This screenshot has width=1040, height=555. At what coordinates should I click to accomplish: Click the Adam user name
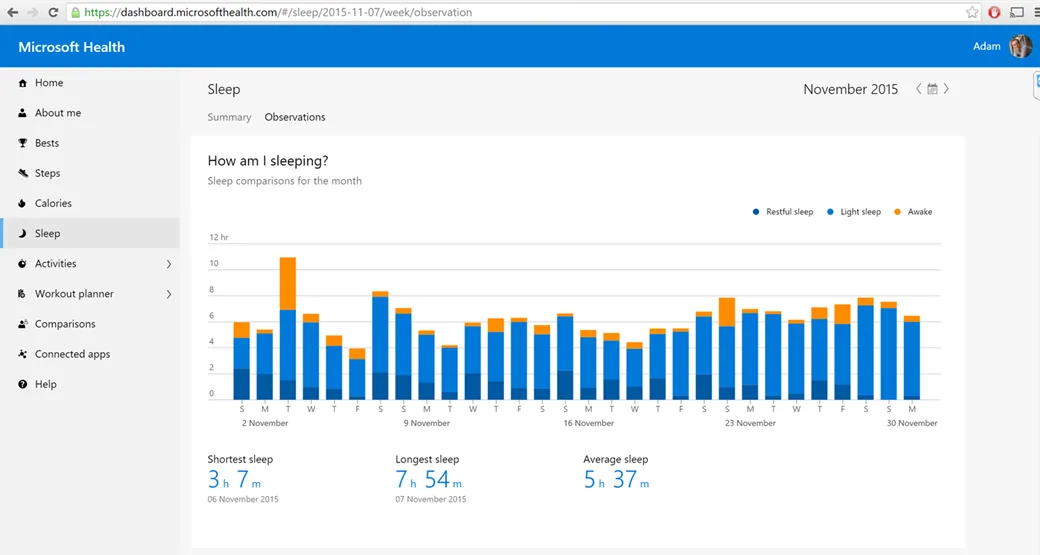(986, 46)
